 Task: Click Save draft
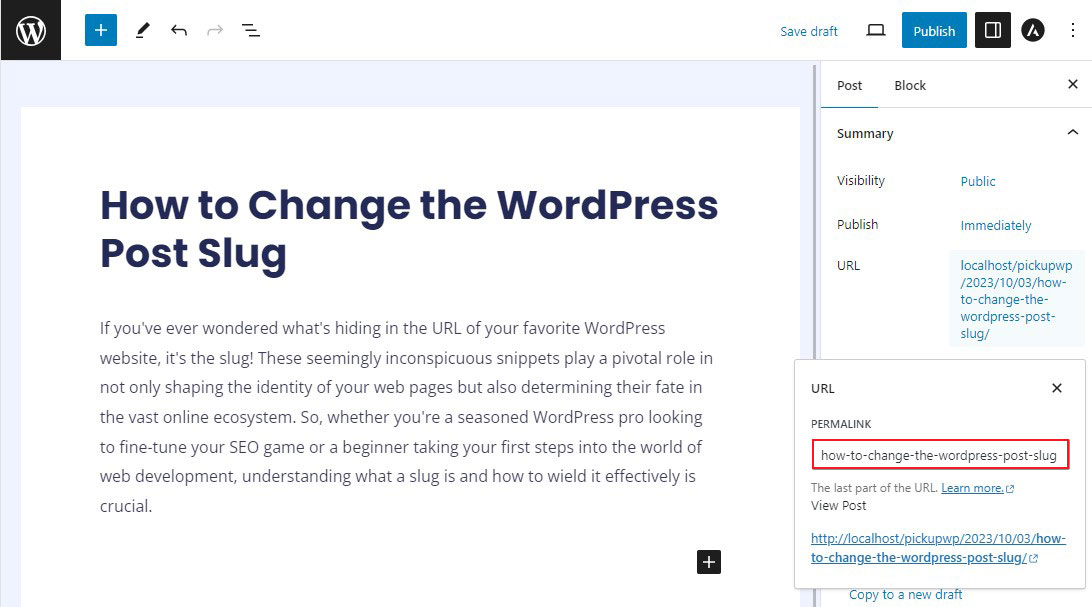tap(809, 31)
